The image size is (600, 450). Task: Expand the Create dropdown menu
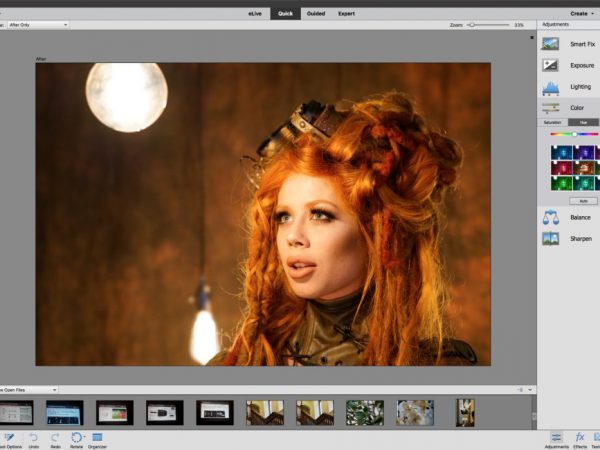click(580, 13)
